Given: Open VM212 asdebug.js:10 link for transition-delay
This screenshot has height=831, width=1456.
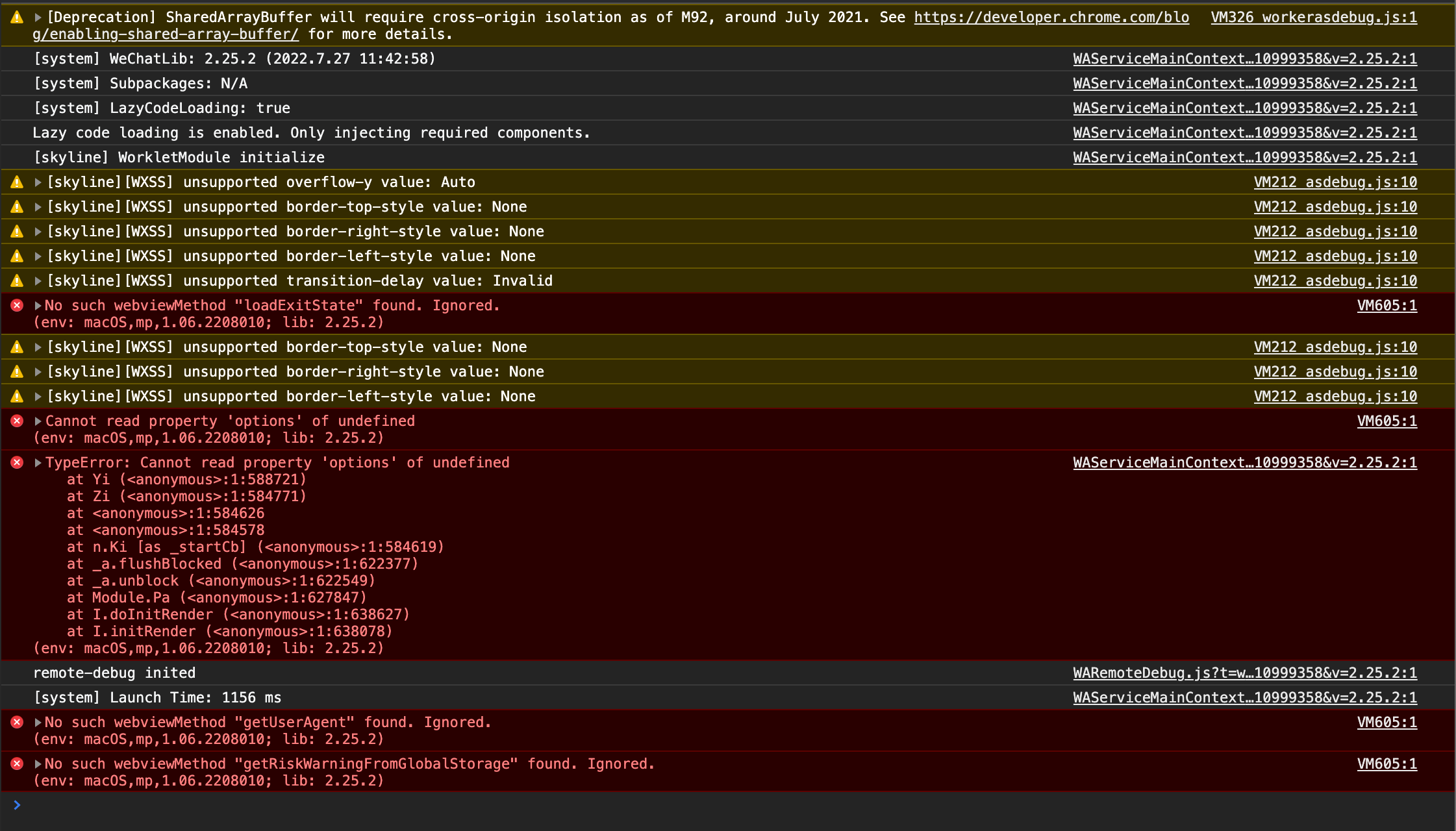Looking at the screenshot, I should [1335, 281].
